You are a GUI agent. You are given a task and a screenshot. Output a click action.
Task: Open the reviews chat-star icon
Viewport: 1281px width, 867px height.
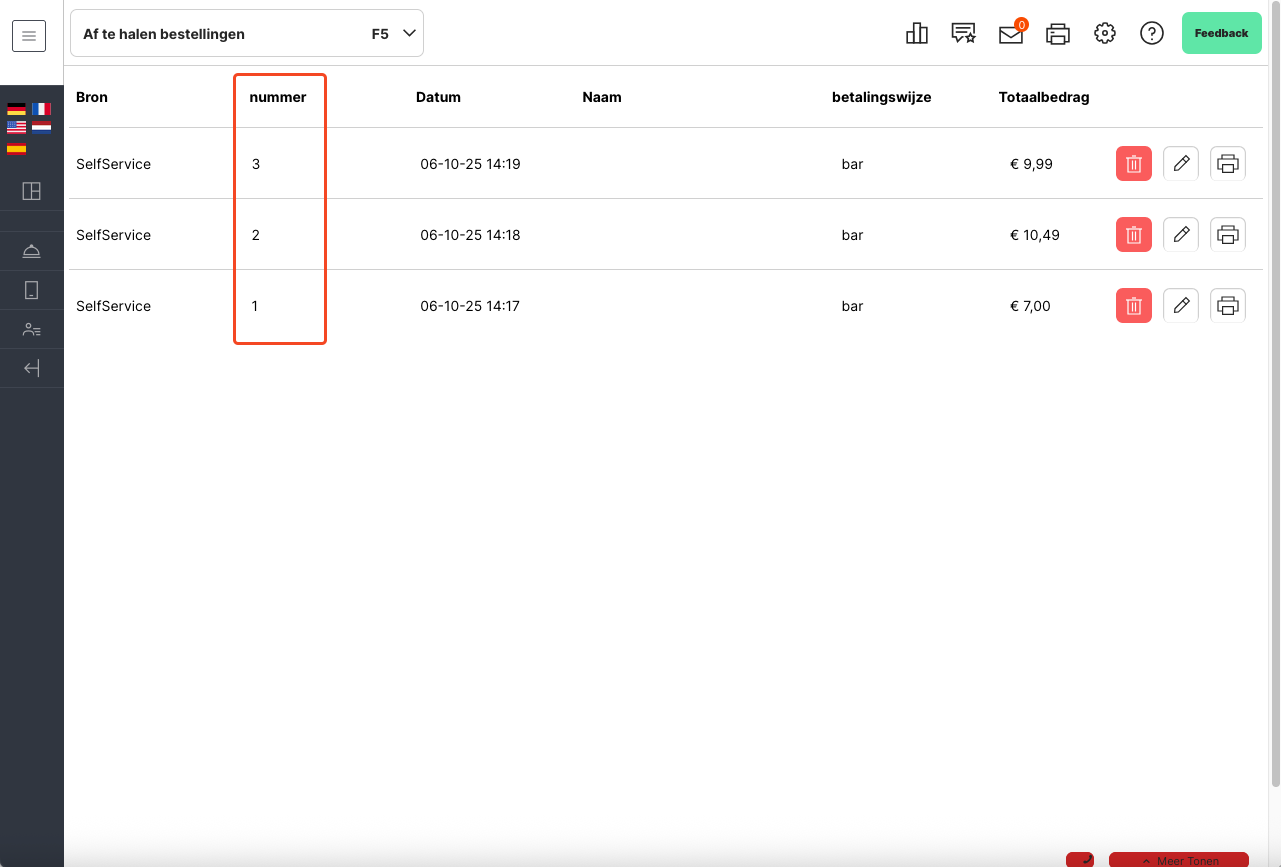(963, 34)
